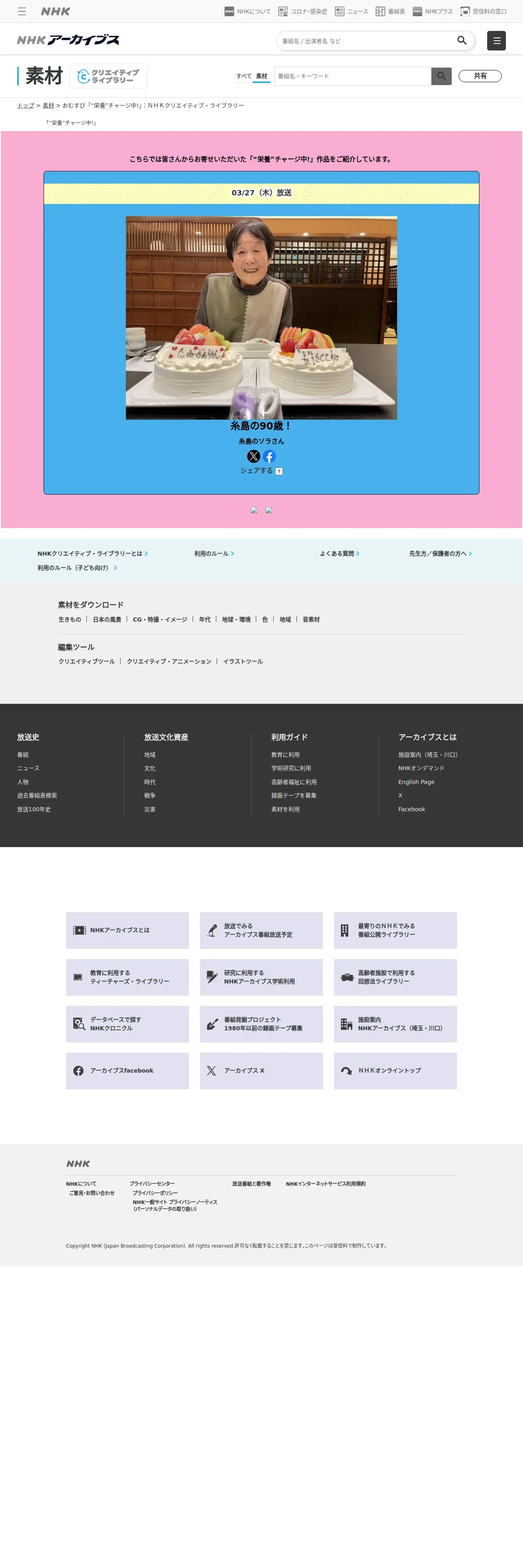Open 利用のルール link

(x=214, y=553)
